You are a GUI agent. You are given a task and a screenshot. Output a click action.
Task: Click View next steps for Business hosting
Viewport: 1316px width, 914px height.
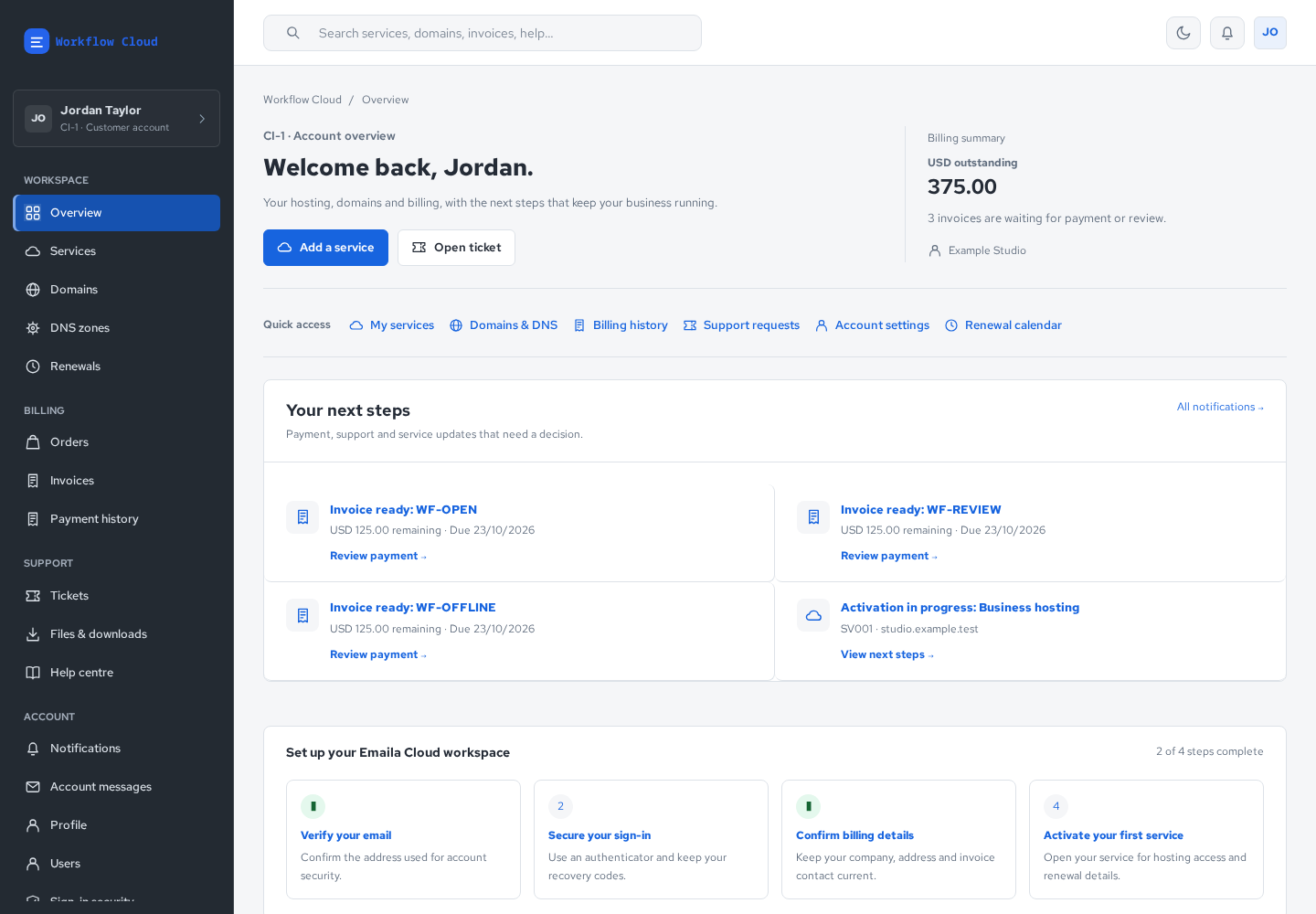tap(887, 654)
